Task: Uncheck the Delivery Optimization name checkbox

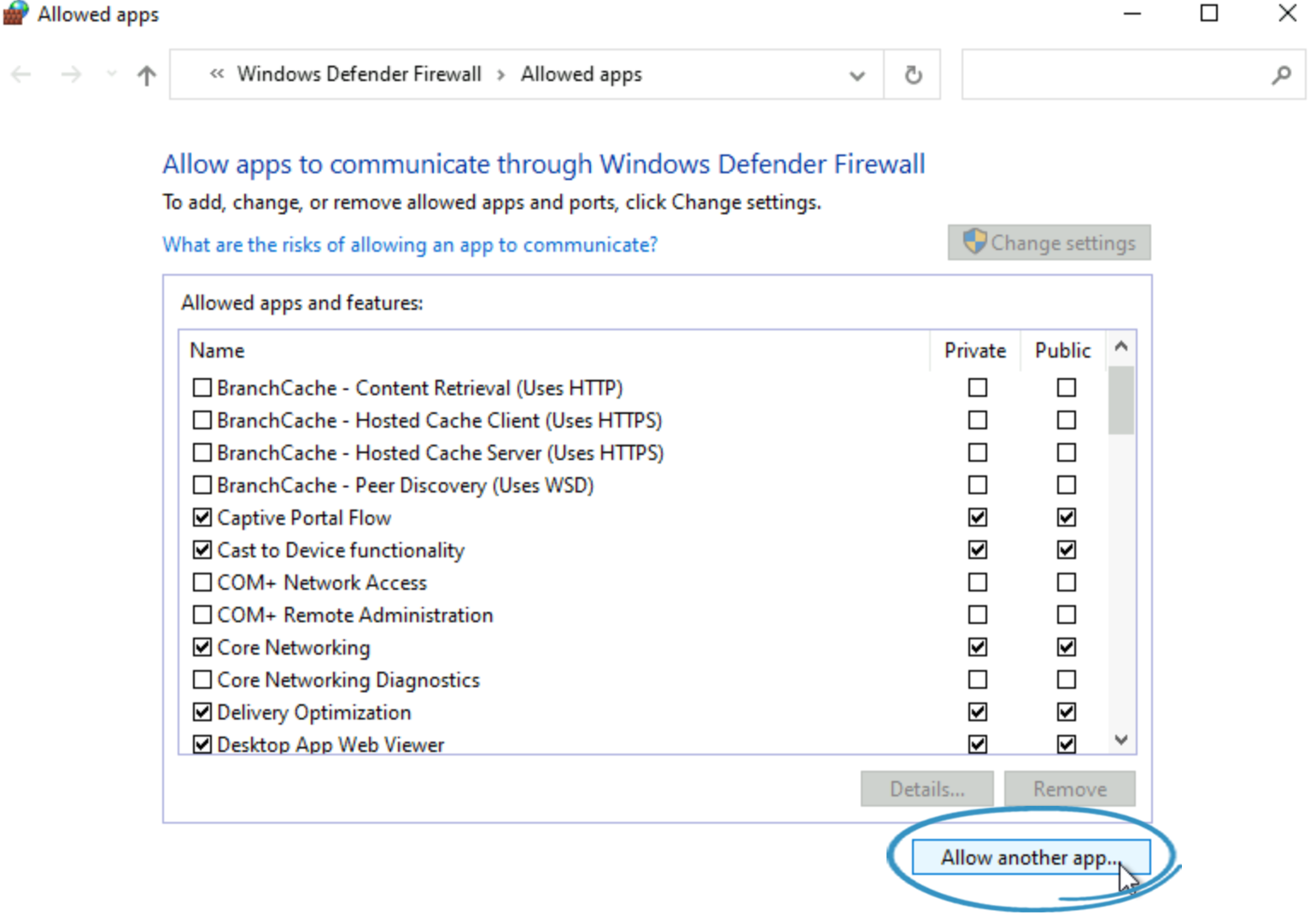Action: [202, 712]
